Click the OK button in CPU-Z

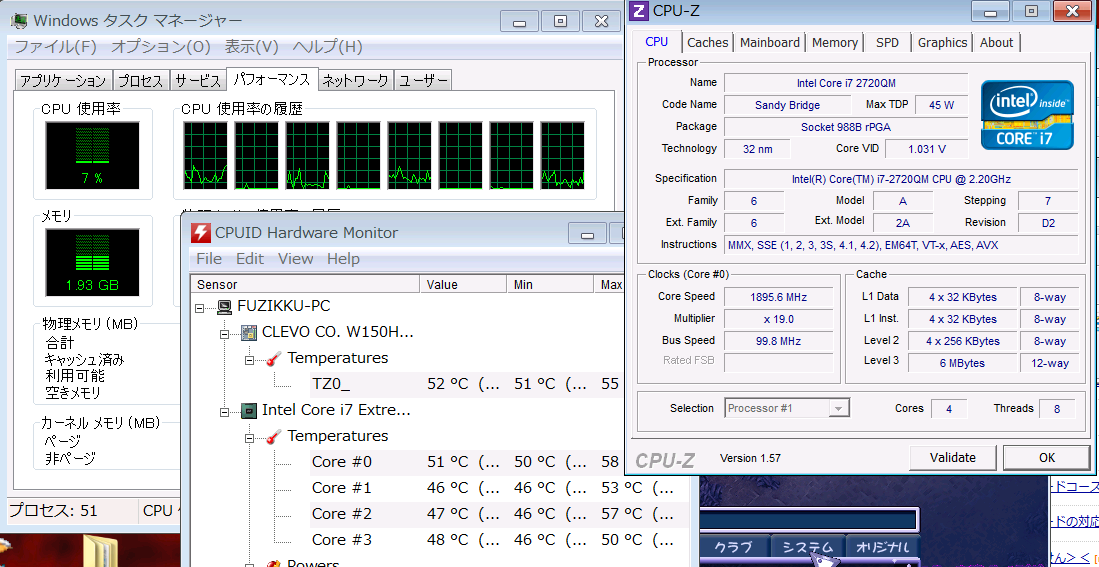(1046, 458)
